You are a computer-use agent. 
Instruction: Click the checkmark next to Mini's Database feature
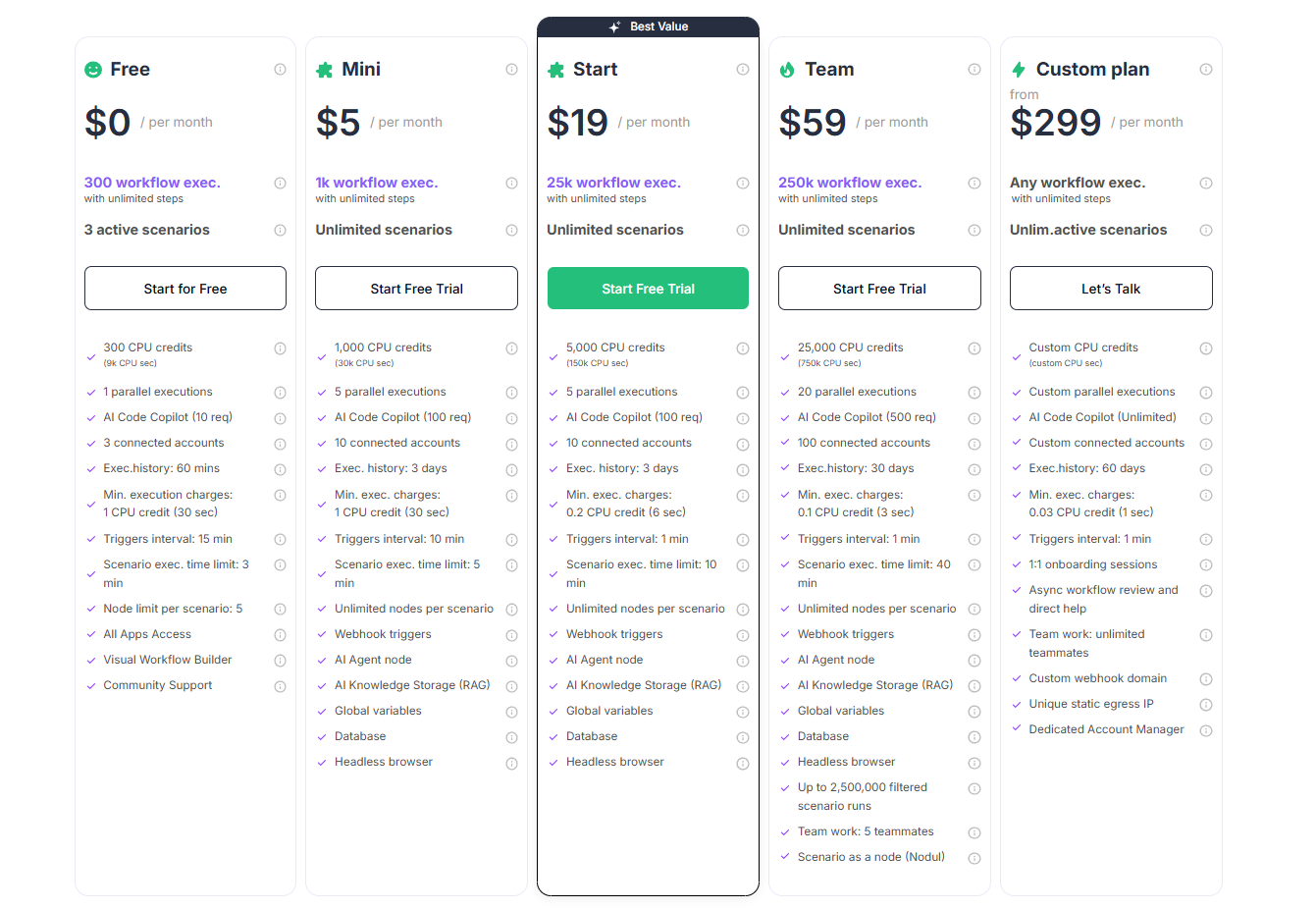321,736
